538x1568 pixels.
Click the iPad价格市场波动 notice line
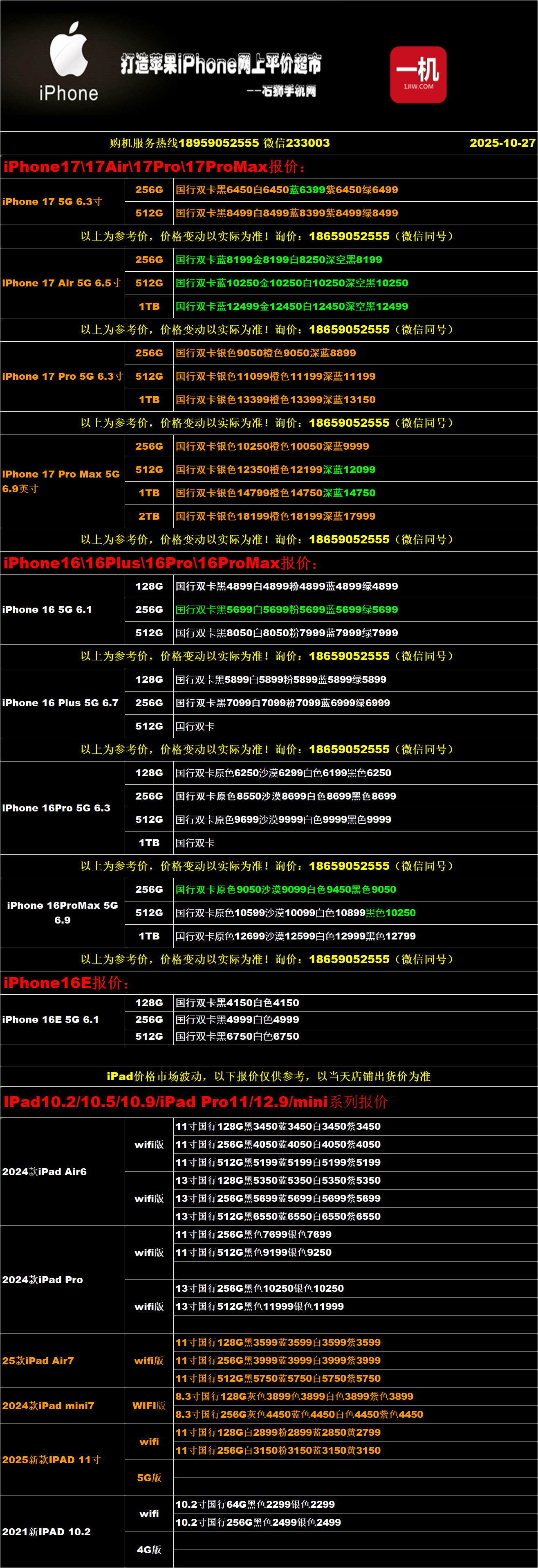click(268, 1076)
